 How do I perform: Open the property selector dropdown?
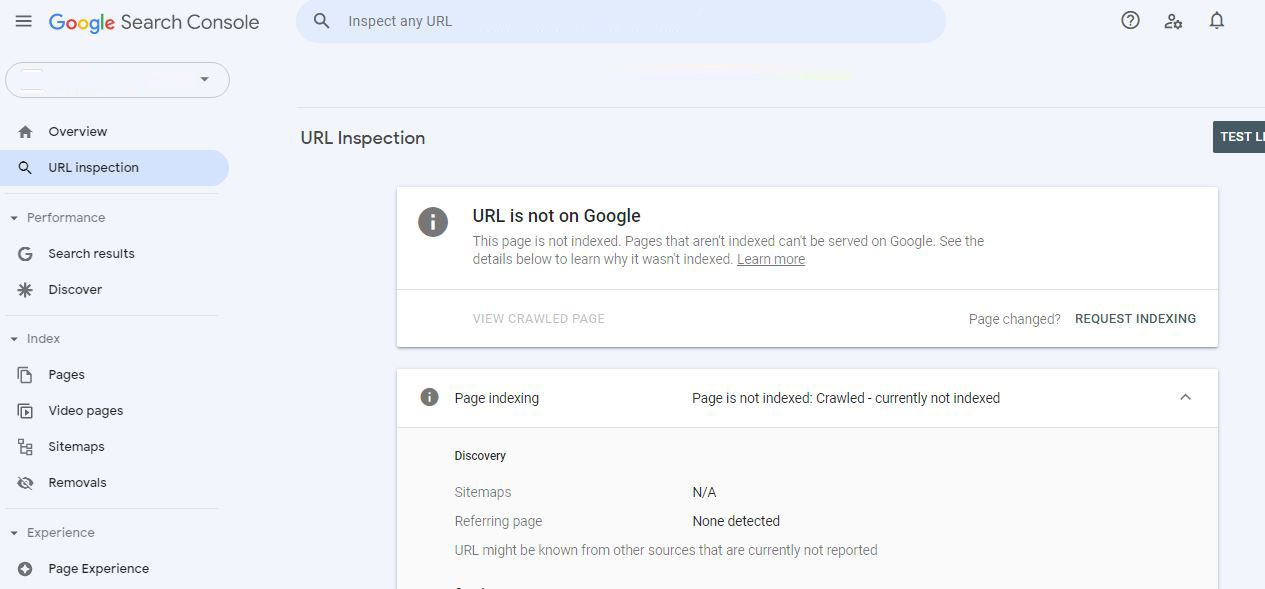coord(118,80)
